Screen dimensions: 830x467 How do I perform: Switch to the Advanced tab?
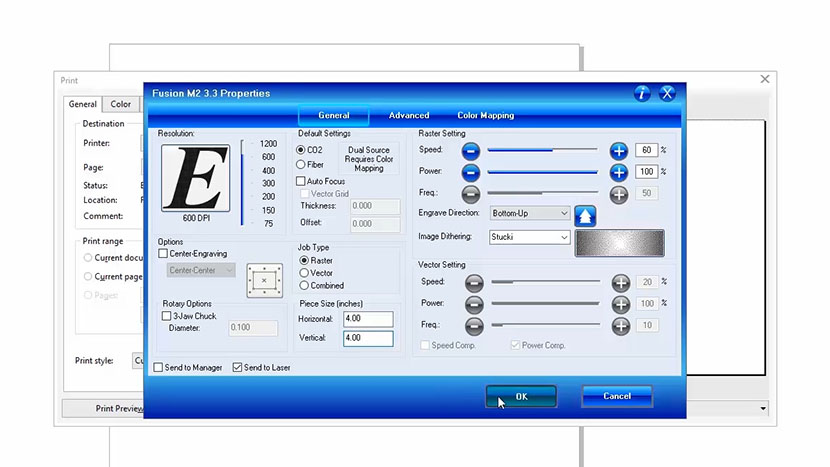pyautogui.click(x=409, y=116)
